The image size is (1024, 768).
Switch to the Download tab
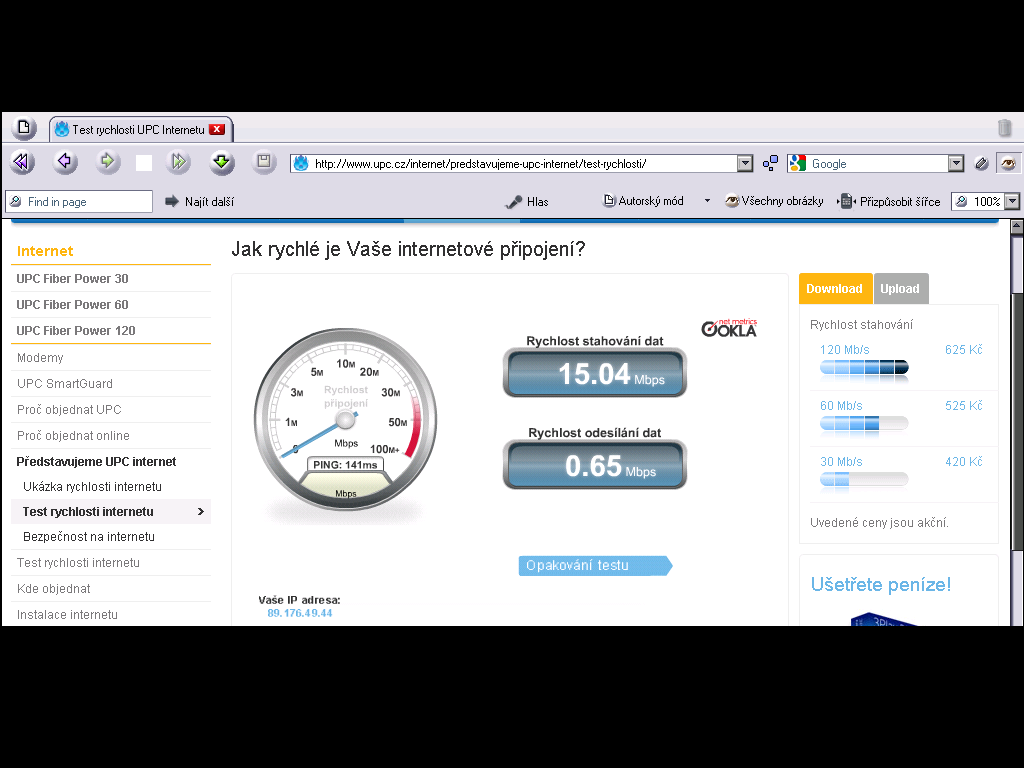(x=835, y=289)
